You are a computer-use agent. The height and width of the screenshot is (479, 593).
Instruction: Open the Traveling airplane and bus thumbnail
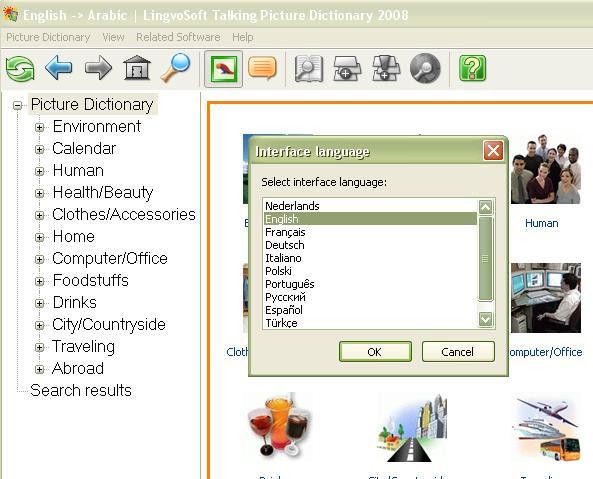(546, 428)
